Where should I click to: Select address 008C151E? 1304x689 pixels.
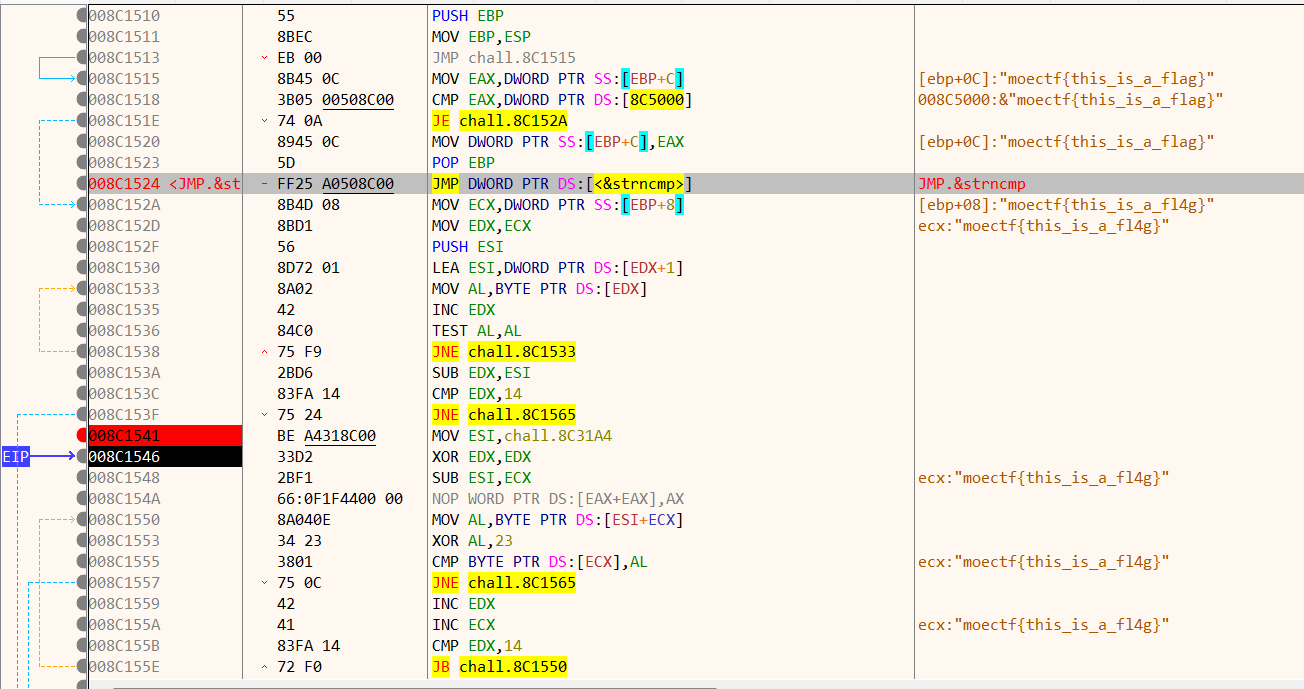(x=124, y=121)
